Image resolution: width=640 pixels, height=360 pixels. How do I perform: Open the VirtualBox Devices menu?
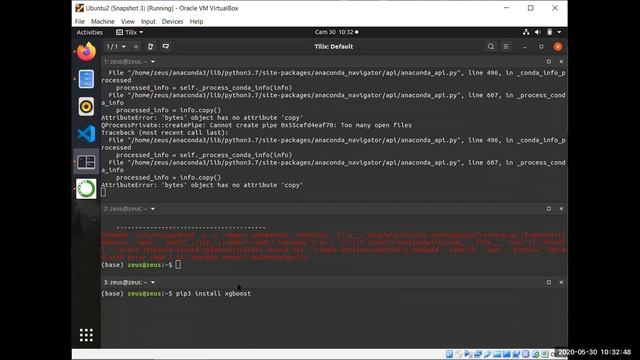tap(173, 22)
